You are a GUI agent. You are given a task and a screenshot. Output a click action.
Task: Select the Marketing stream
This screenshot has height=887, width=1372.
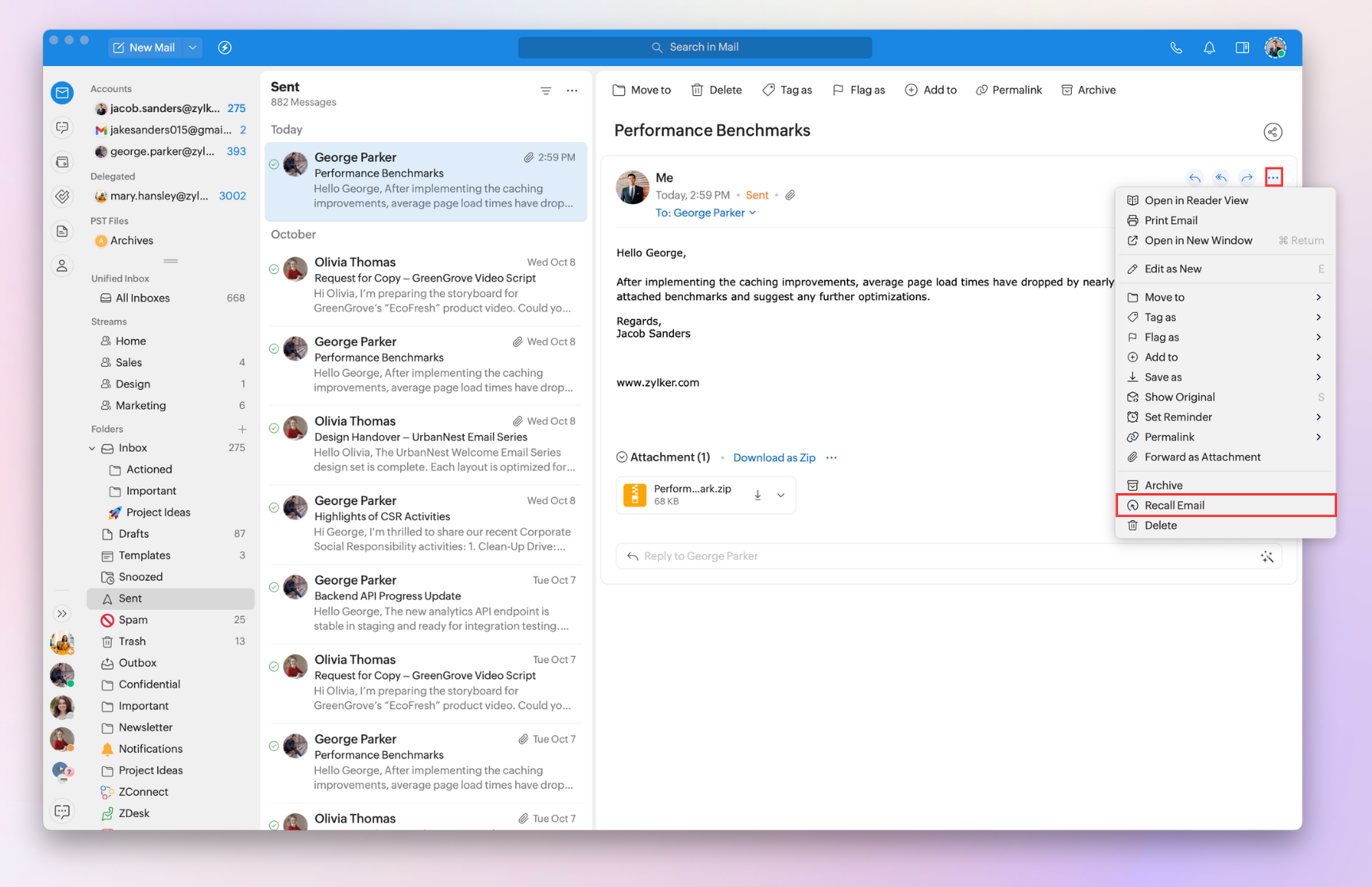pos(171,406)
